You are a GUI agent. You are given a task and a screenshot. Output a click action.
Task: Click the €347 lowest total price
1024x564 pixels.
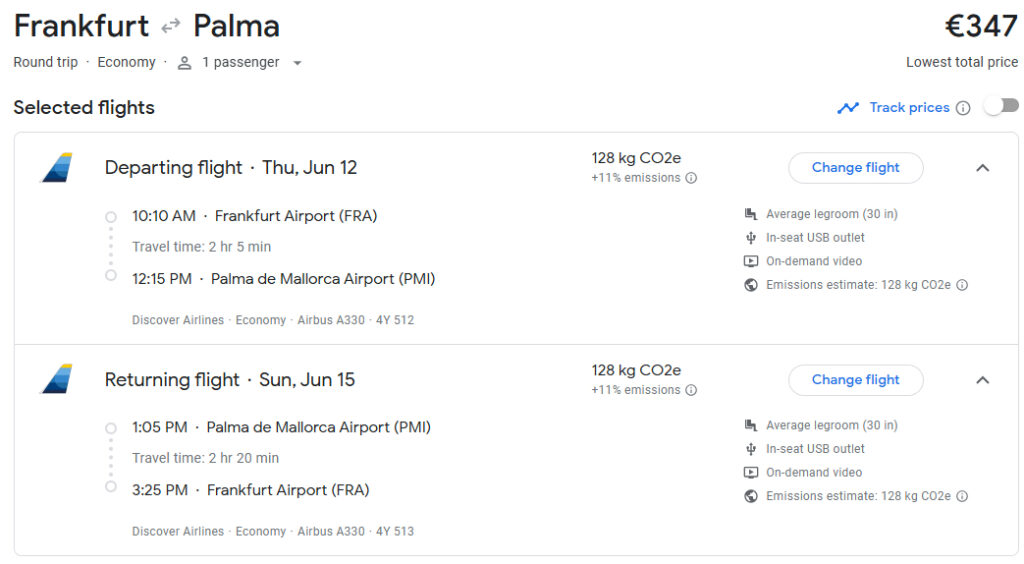pyautogui.click(x=980, y=26)
